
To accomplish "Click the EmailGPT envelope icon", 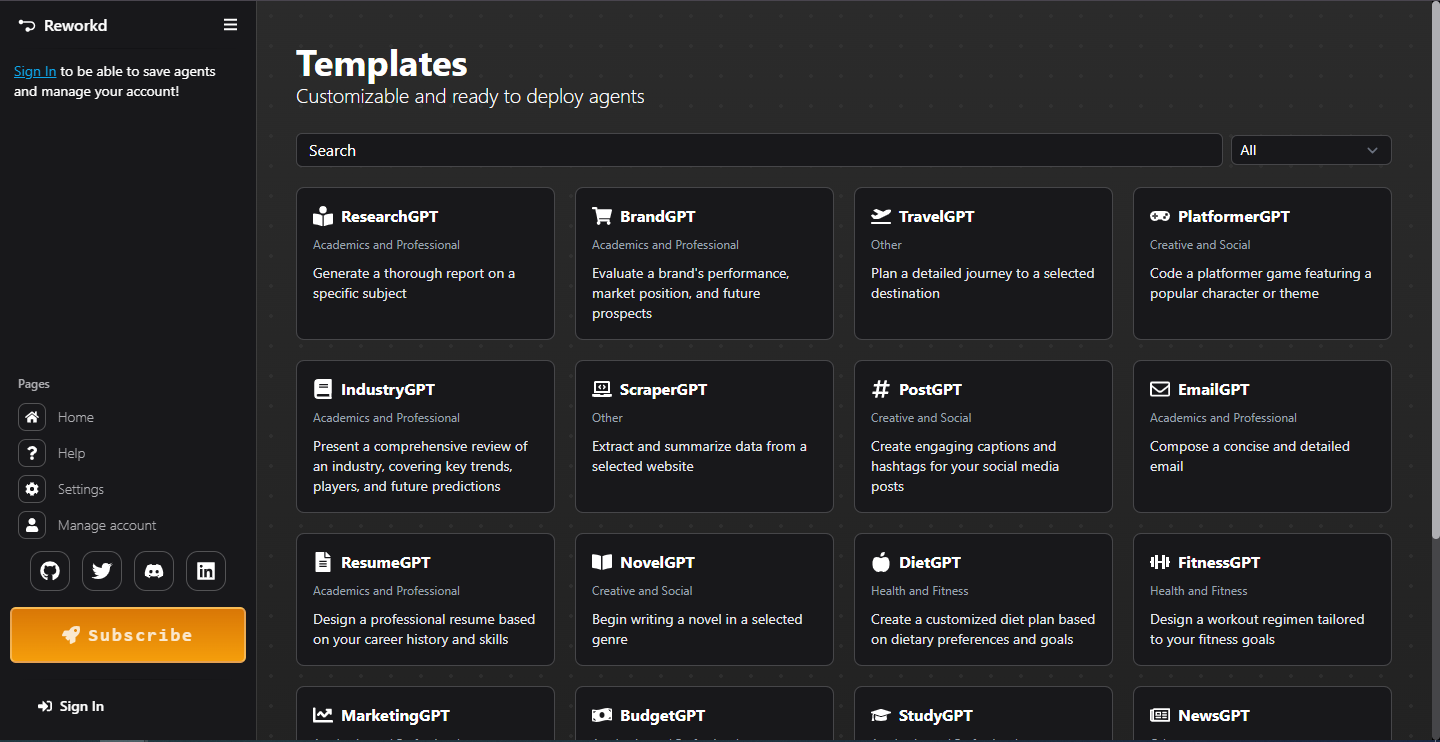I will coord(1160,389).
